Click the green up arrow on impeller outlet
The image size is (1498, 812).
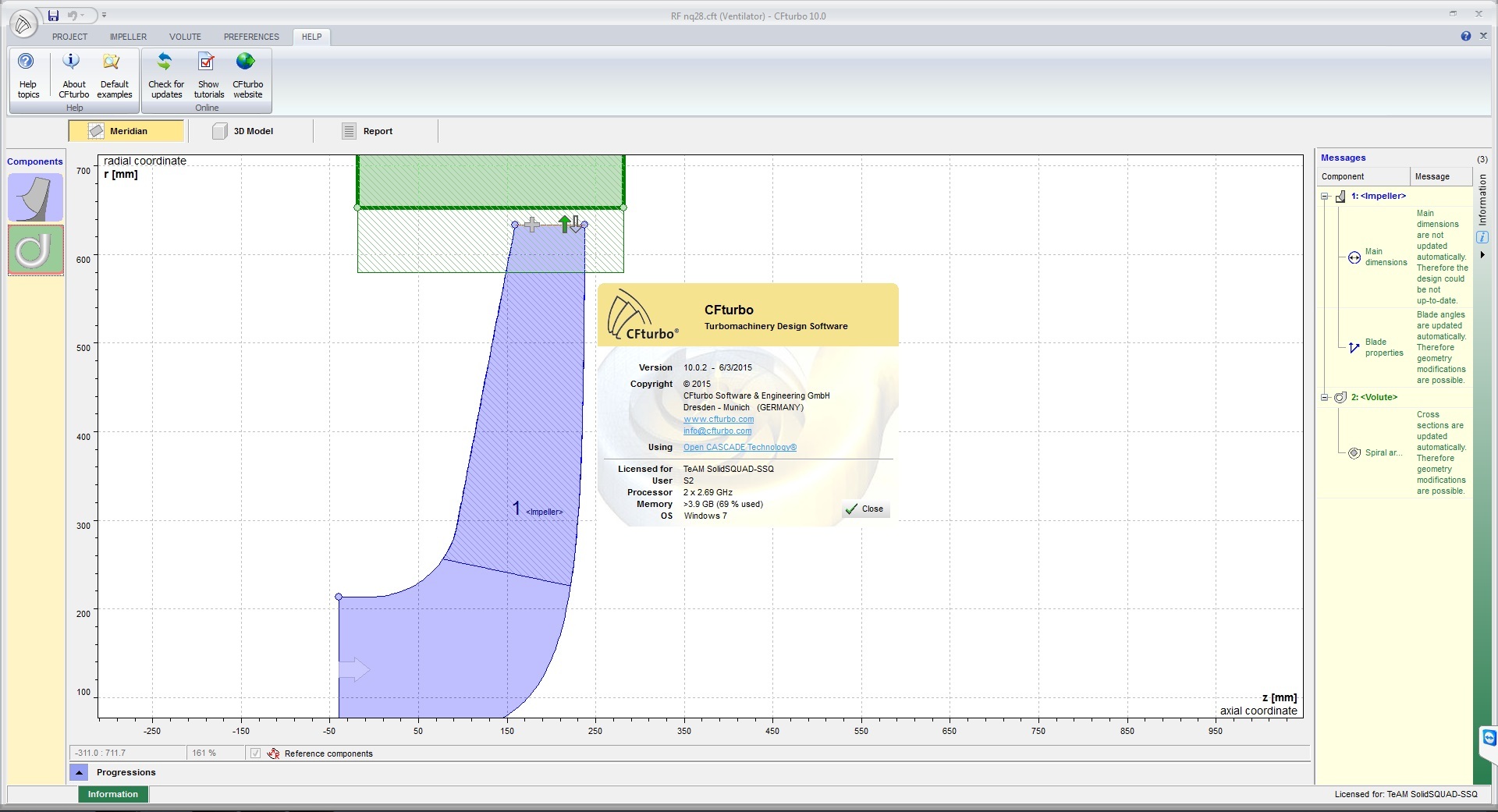click(564, 225)
